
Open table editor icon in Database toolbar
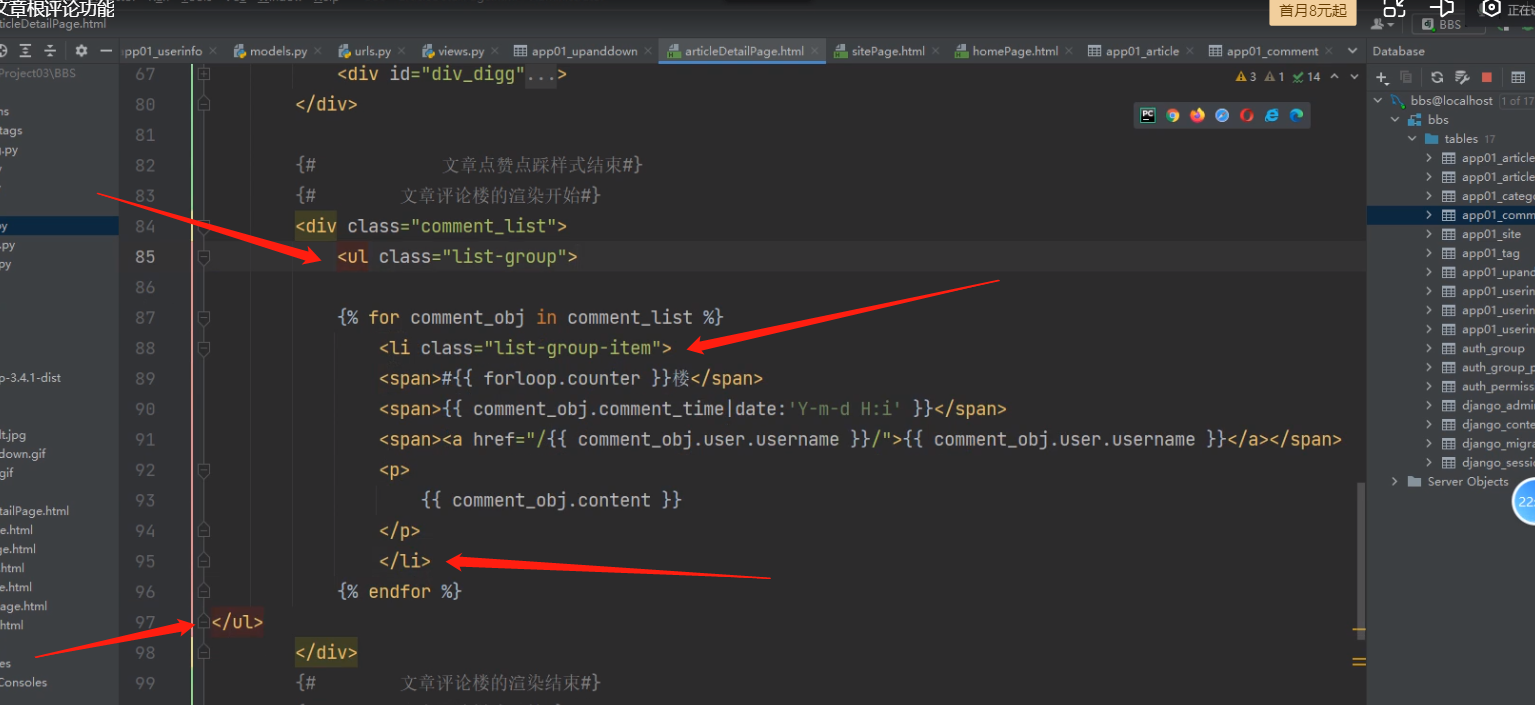(x=1520, y=77)
